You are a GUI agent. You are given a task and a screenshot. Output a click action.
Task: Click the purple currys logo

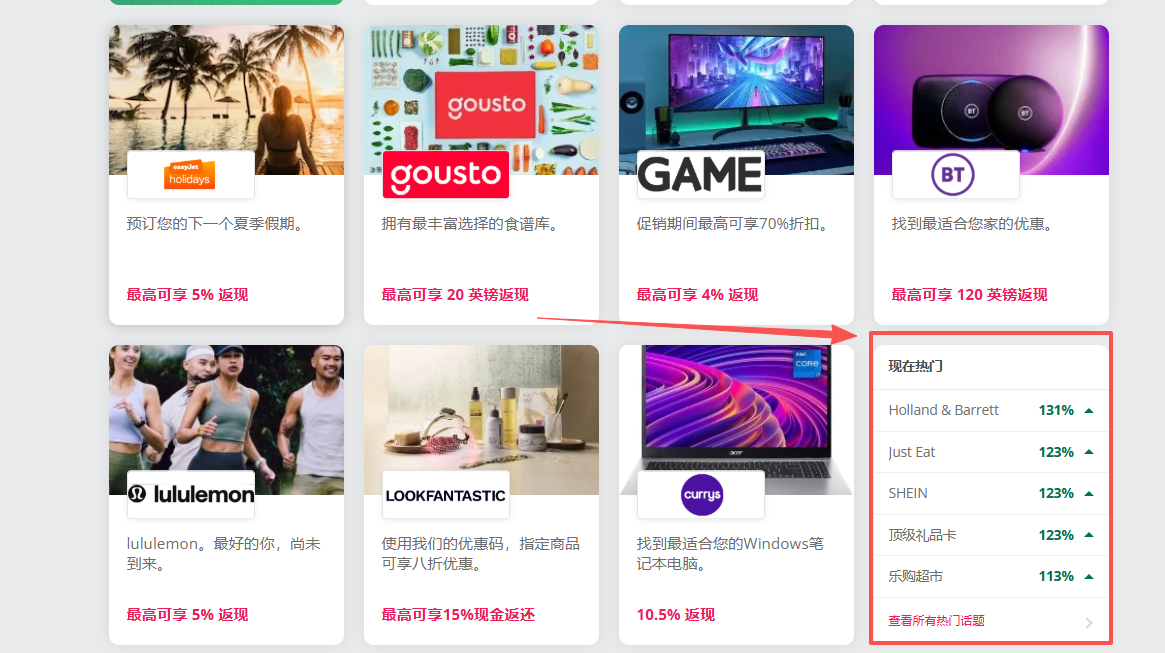coord(701,495)
